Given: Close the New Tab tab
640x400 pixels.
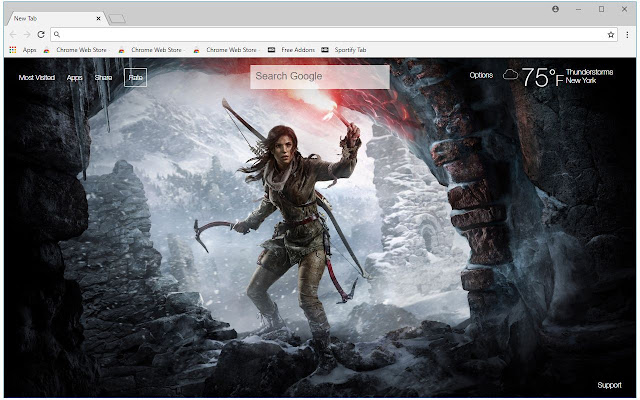Looking at the screenshot, I should [98, 18].
